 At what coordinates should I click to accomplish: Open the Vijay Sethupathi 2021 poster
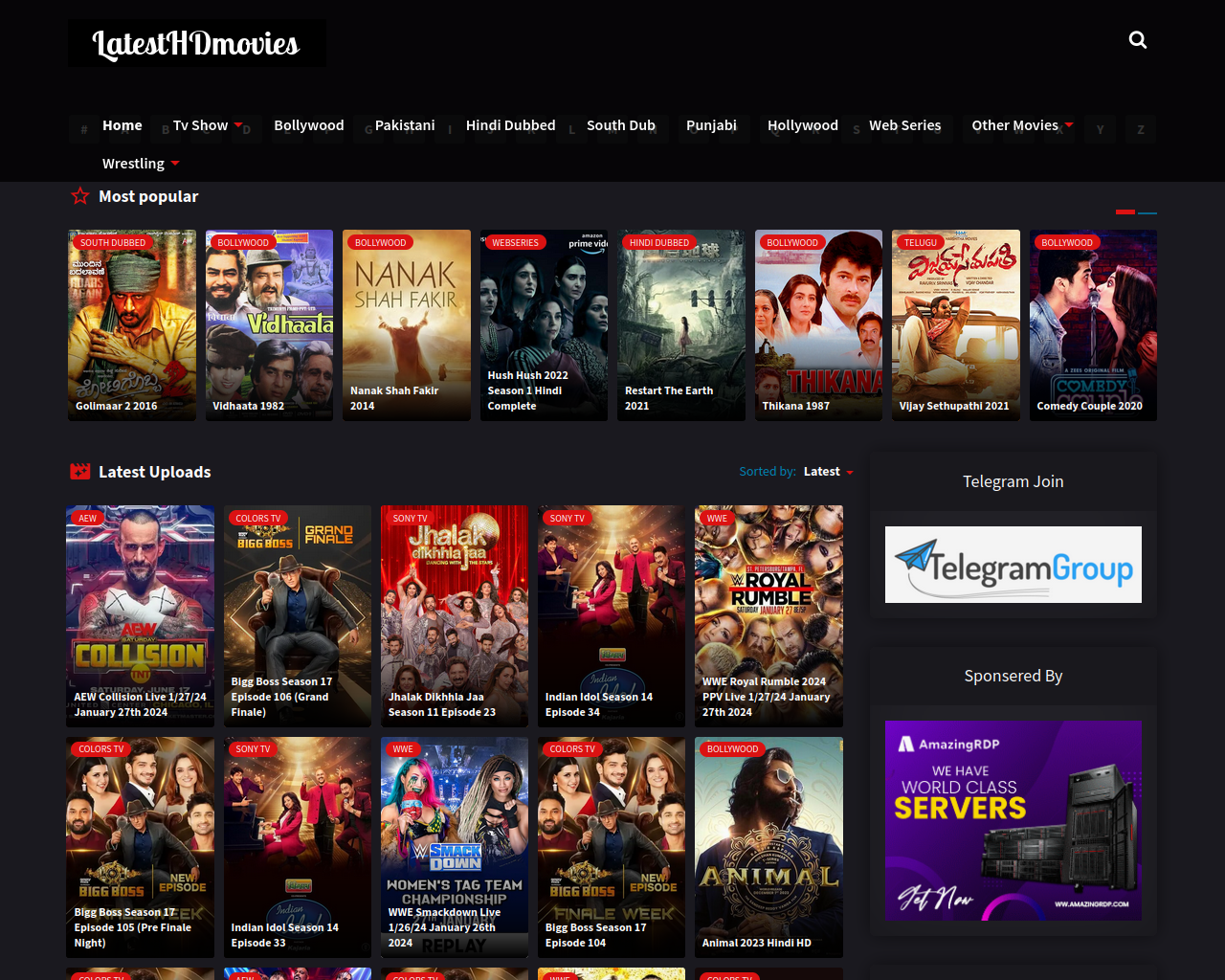[x=956, y=325]
